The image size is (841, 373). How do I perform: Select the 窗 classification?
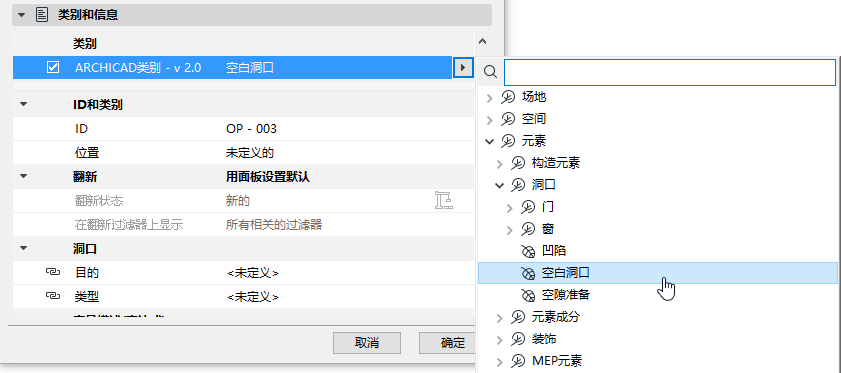pyautogui.click(x=548, y=229)
